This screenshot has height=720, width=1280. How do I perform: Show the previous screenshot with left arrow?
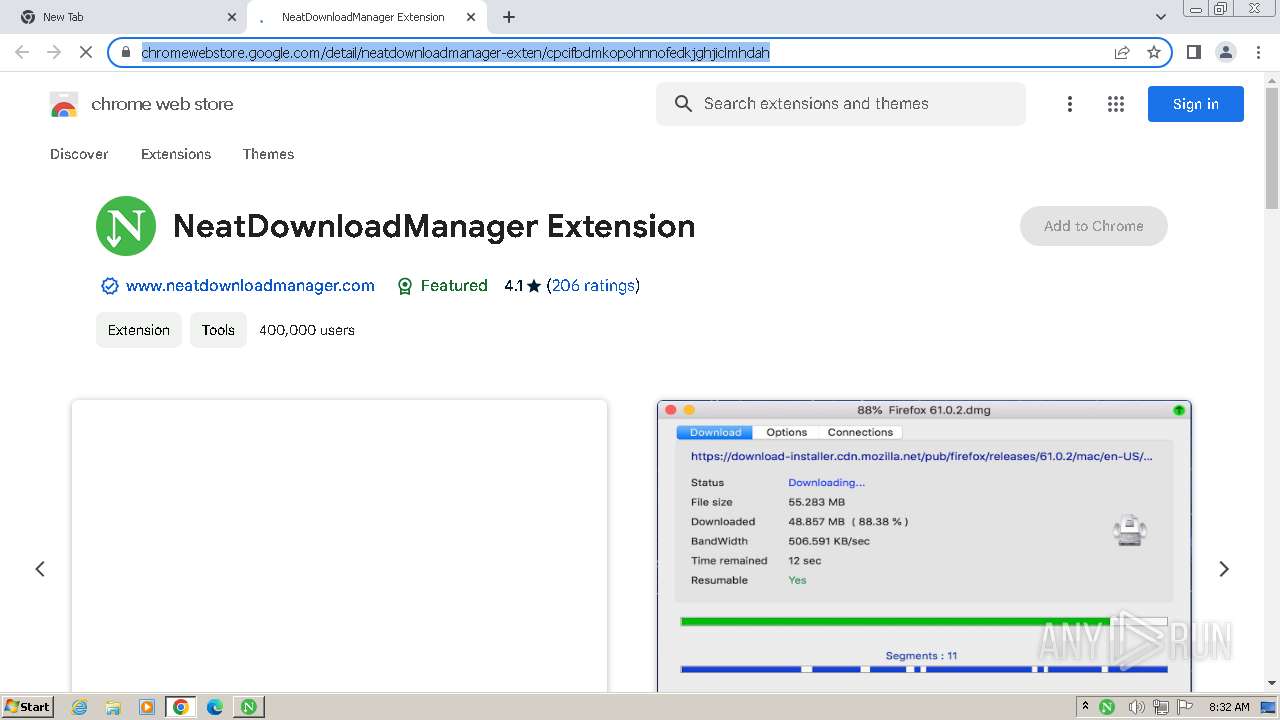point(40,569)
